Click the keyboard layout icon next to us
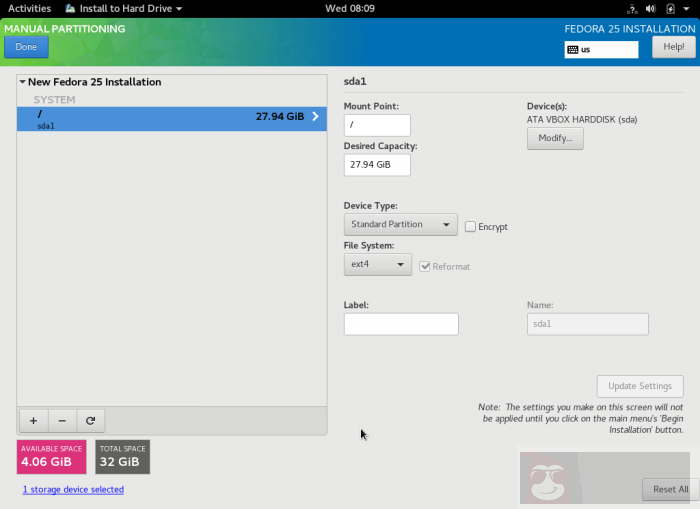Image resolution: width=700 pixels, height=509 pixels. pos(573,50)
